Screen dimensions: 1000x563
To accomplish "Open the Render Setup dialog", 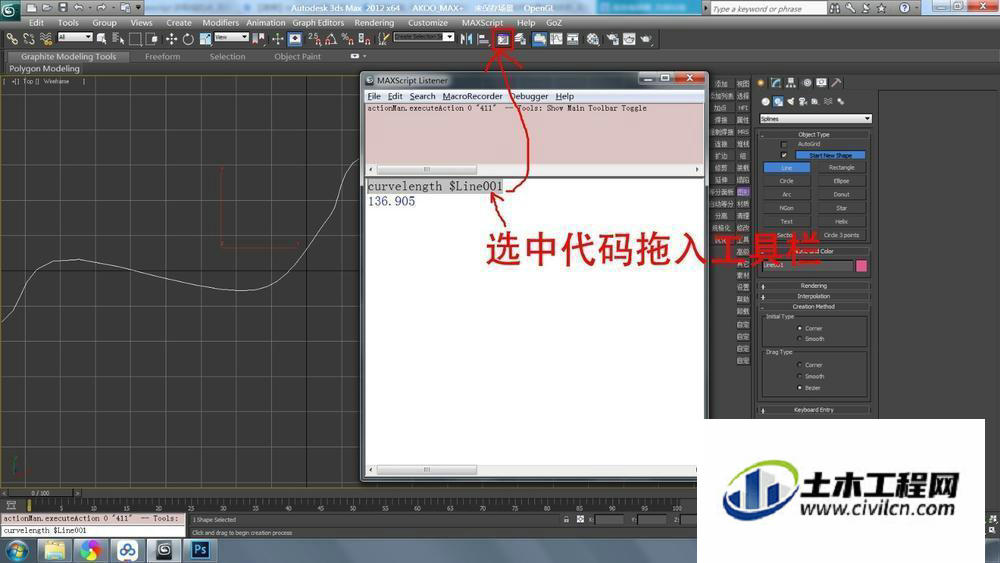I will coord(613,40).
